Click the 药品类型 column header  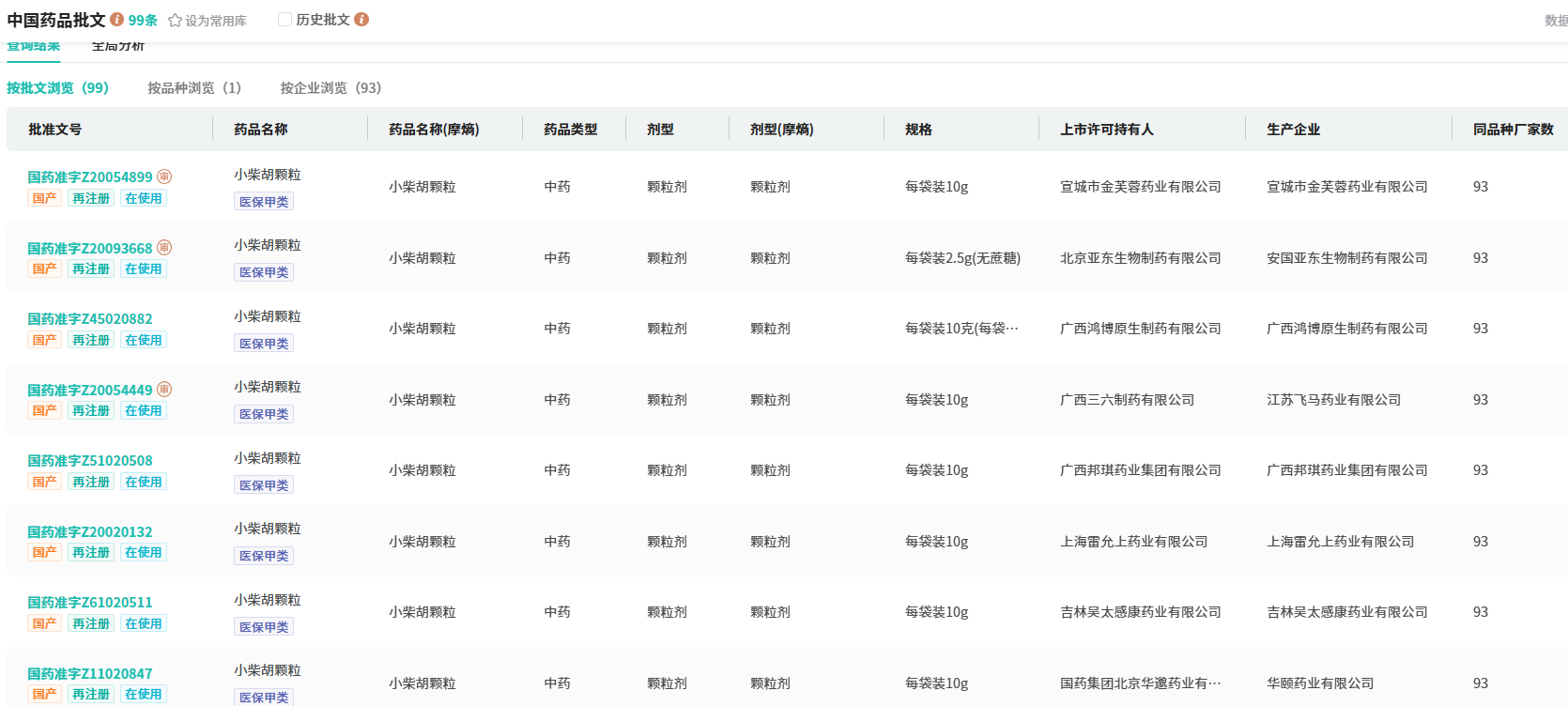pyautogui.click(x=571, y=130)
